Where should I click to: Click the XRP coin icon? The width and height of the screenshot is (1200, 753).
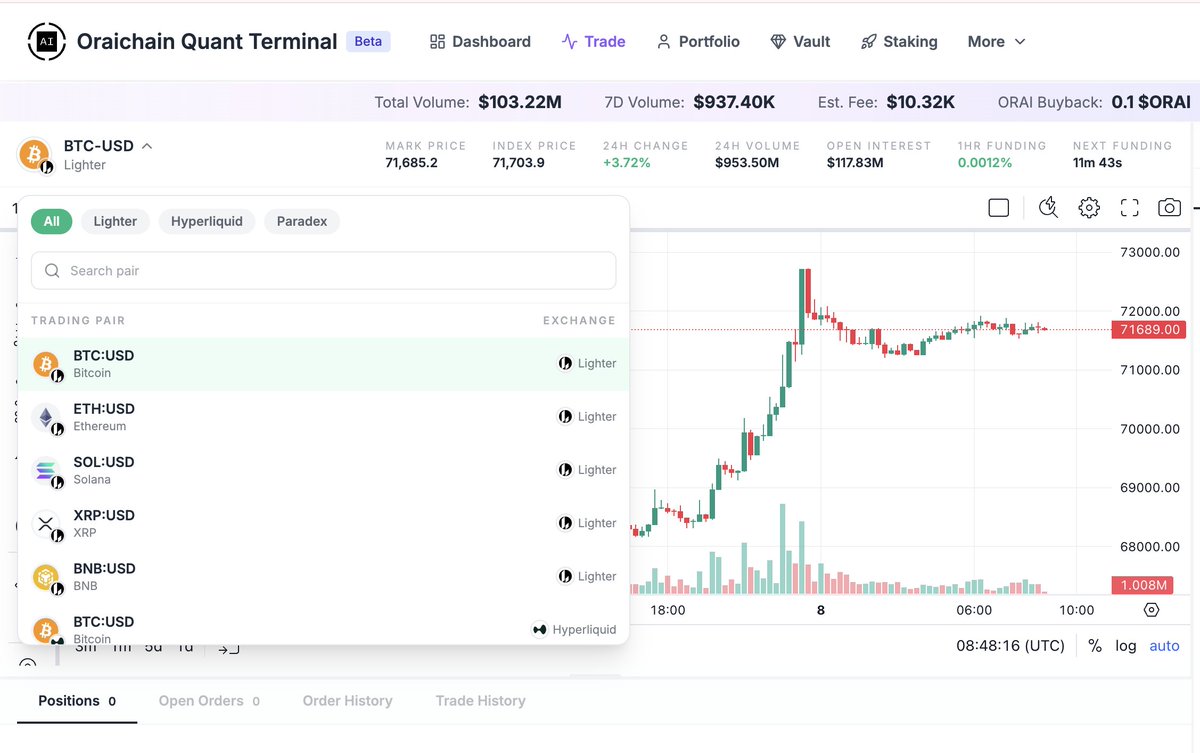click(x=47, y=523)
